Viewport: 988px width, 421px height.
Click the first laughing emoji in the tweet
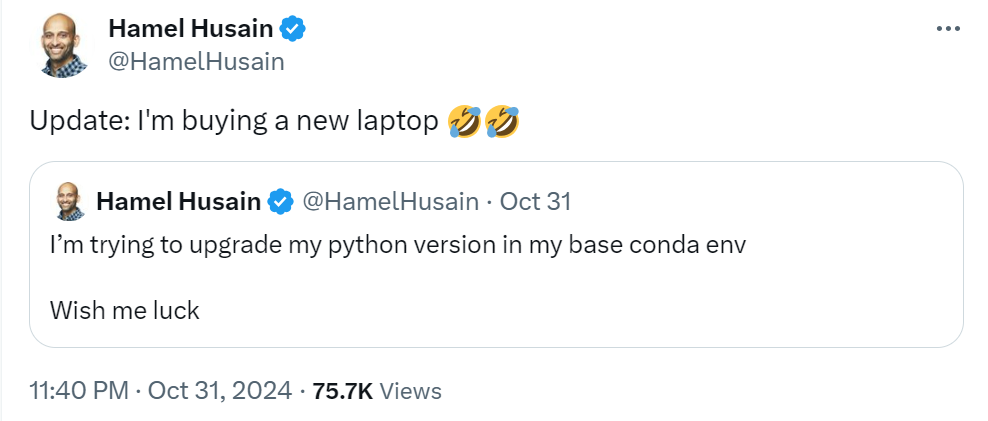pyautogui.click(x=465, y=122)
